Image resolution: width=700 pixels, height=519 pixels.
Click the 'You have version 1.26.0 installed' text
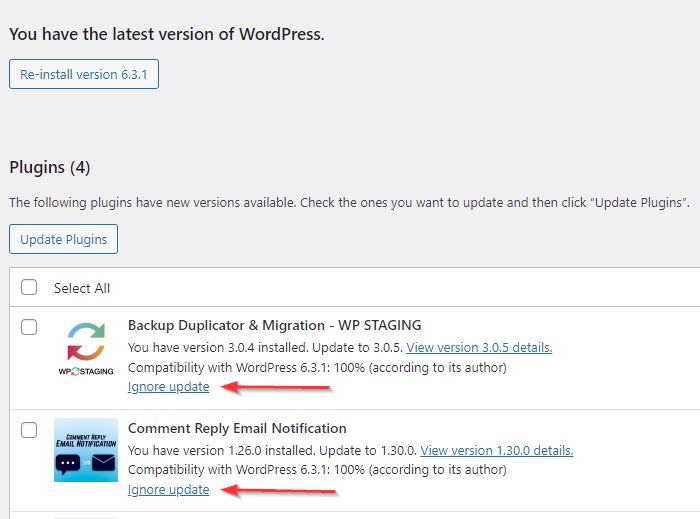pyautogui.click(x=221, y=450)
